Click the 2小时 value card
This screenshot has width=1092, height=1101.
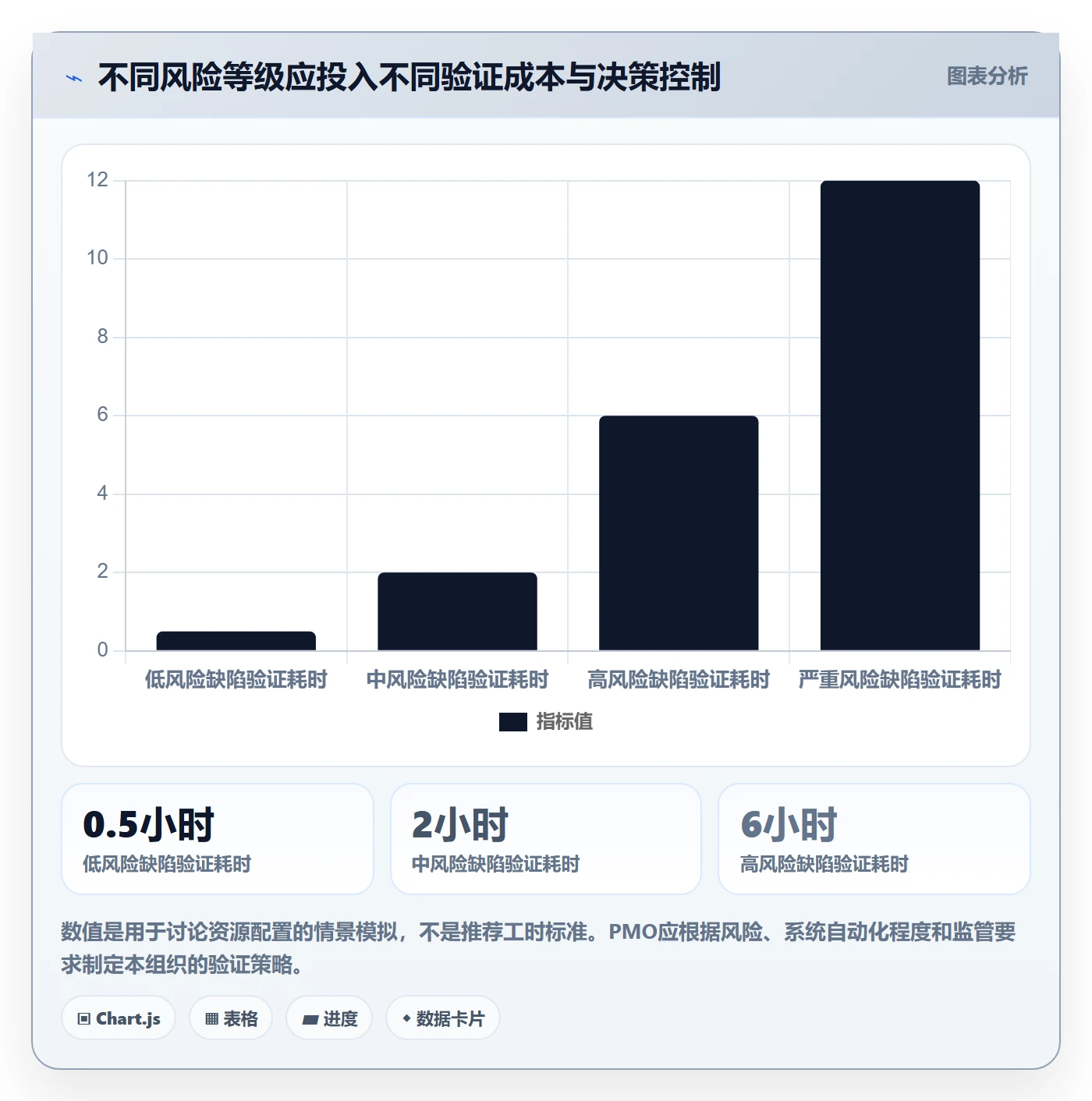coord(546,839)
